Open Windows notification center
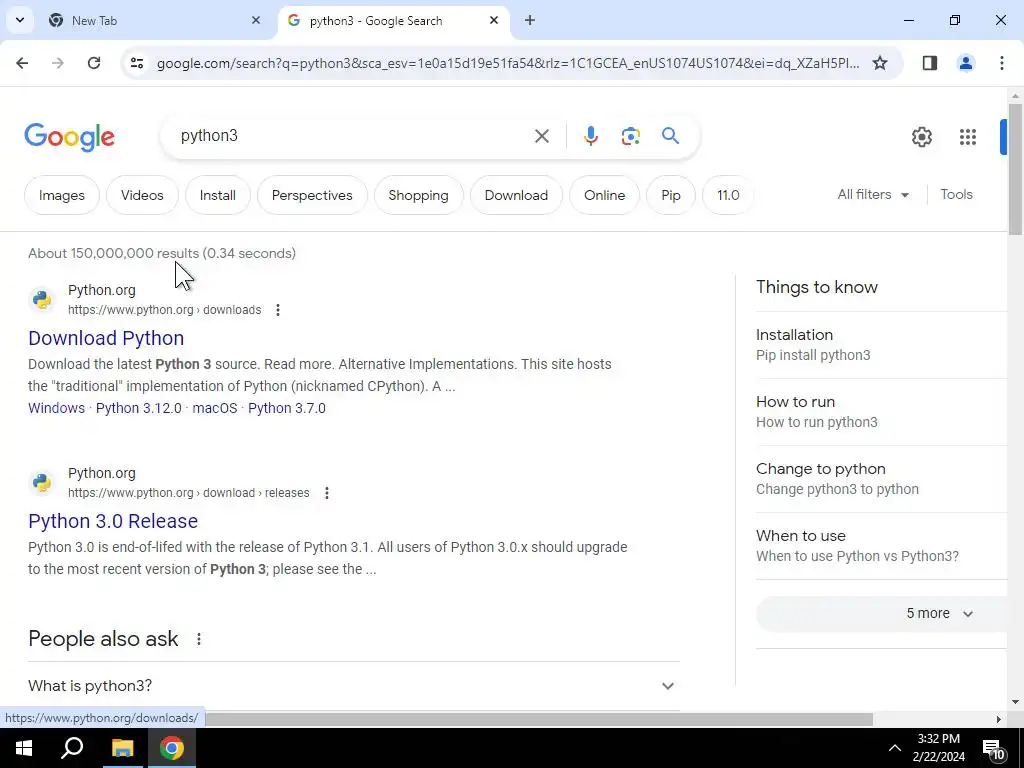 pos(993,748)
